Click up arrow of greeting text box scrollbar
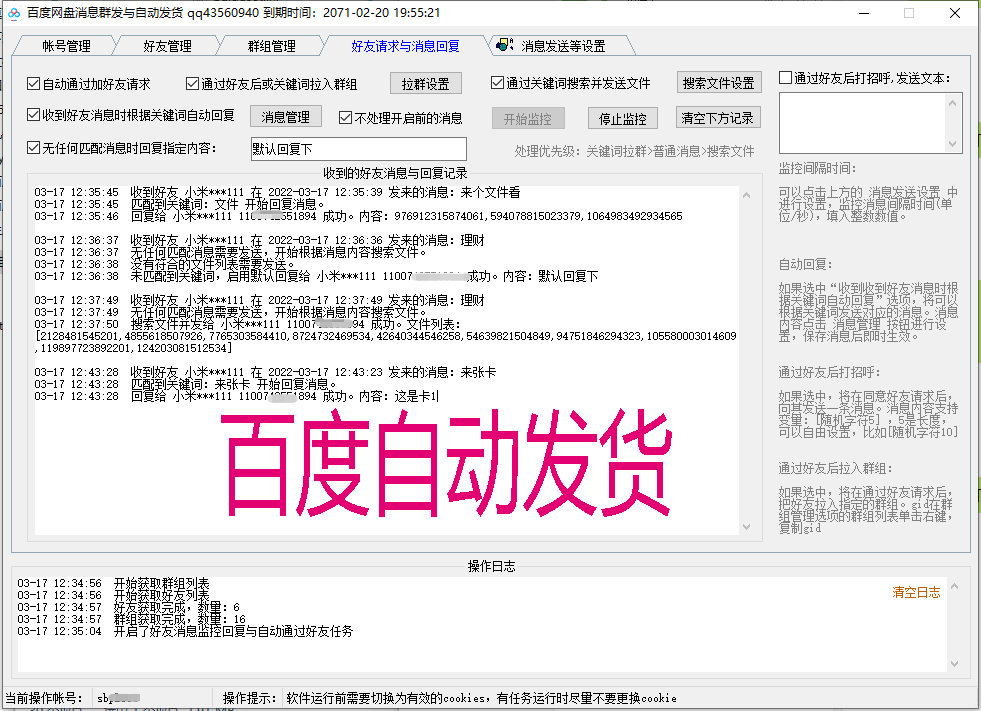This screenshot has height=711, width=981. coord(952,103)
